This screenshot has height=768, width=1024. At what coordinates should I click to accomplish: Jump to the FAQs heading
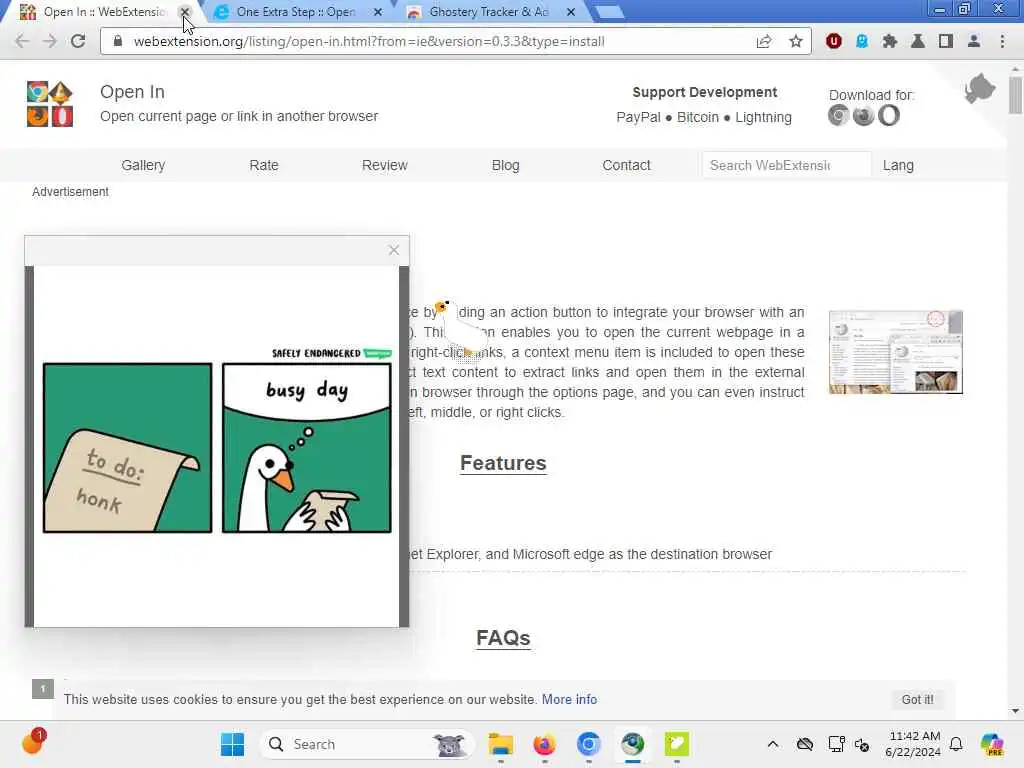tap(503, 638)
